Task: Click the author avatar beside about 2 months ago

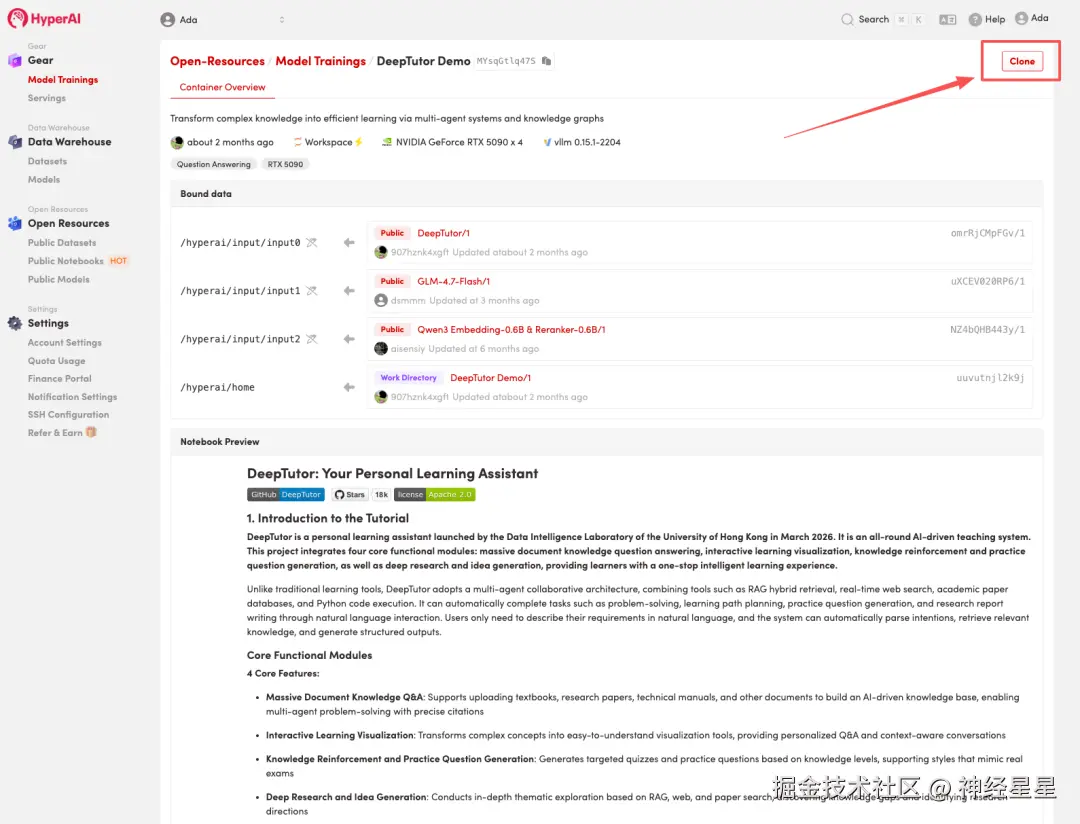Action: [x=177, y=142]
